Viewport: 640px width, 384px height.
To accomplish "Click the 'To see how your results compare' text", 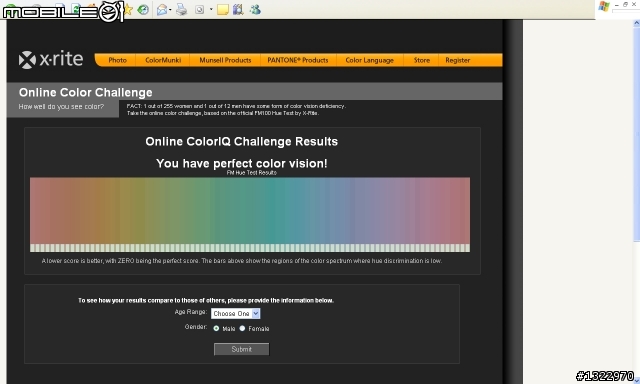I will click(206, 300).
